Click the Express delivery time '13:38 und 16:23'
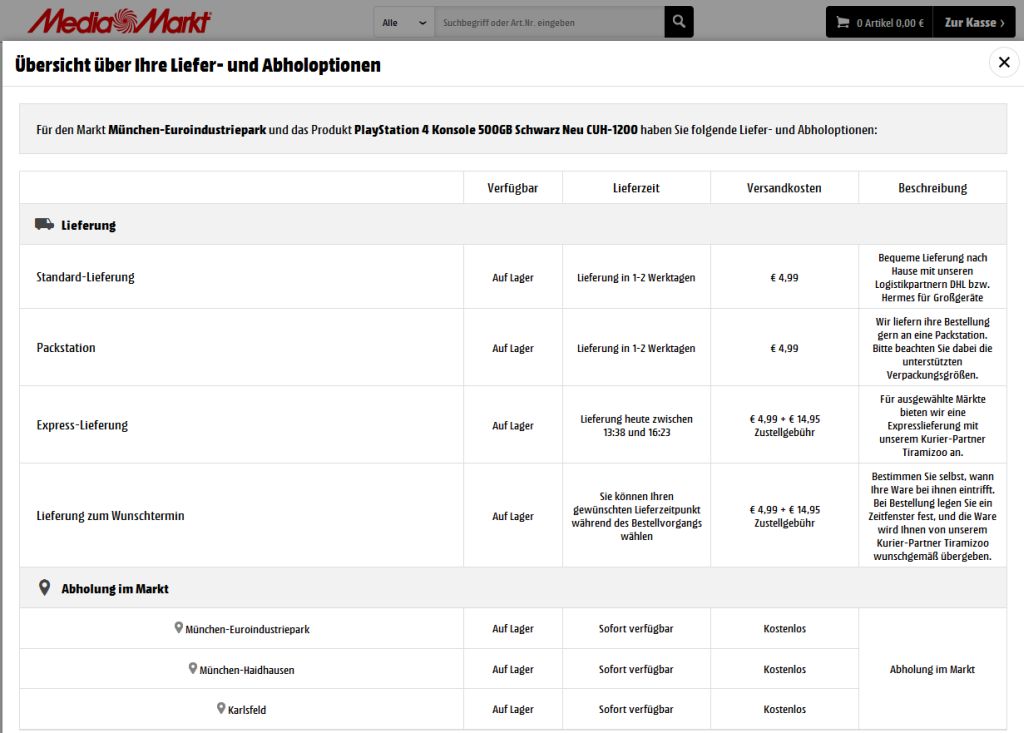Image resolution: width=1024 pixels, height=733 pixels. 637,432
